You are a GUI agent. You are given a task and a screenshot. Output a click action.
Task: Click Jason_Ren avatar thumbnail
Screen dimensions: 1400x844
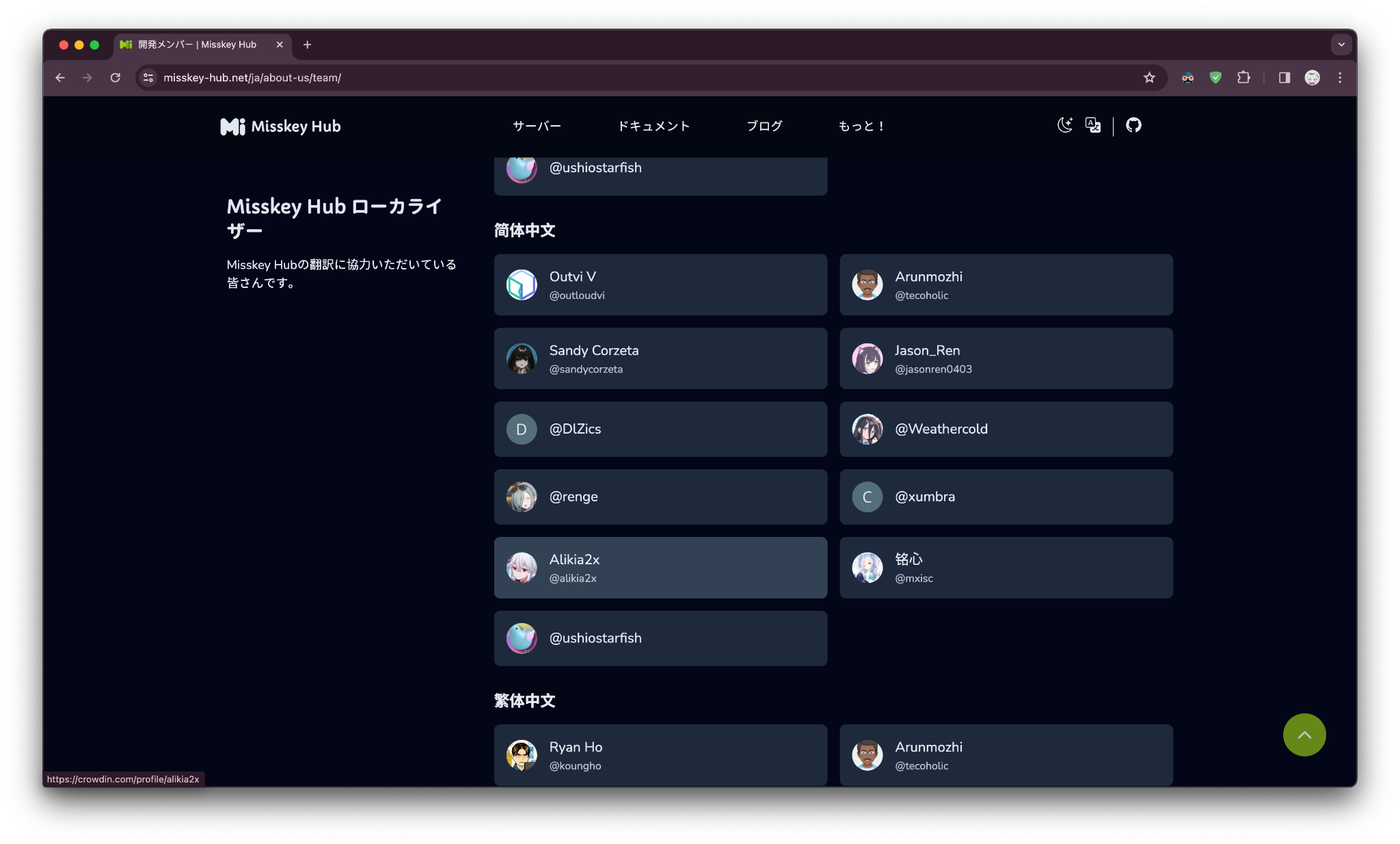coord(867,358)
